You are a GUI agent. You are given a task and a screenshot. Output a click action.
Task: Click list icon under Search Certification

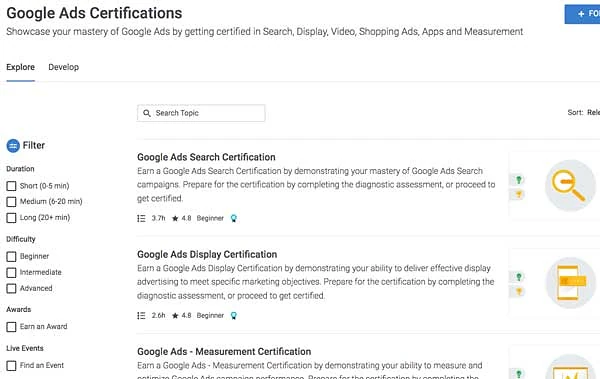[141, 218]
